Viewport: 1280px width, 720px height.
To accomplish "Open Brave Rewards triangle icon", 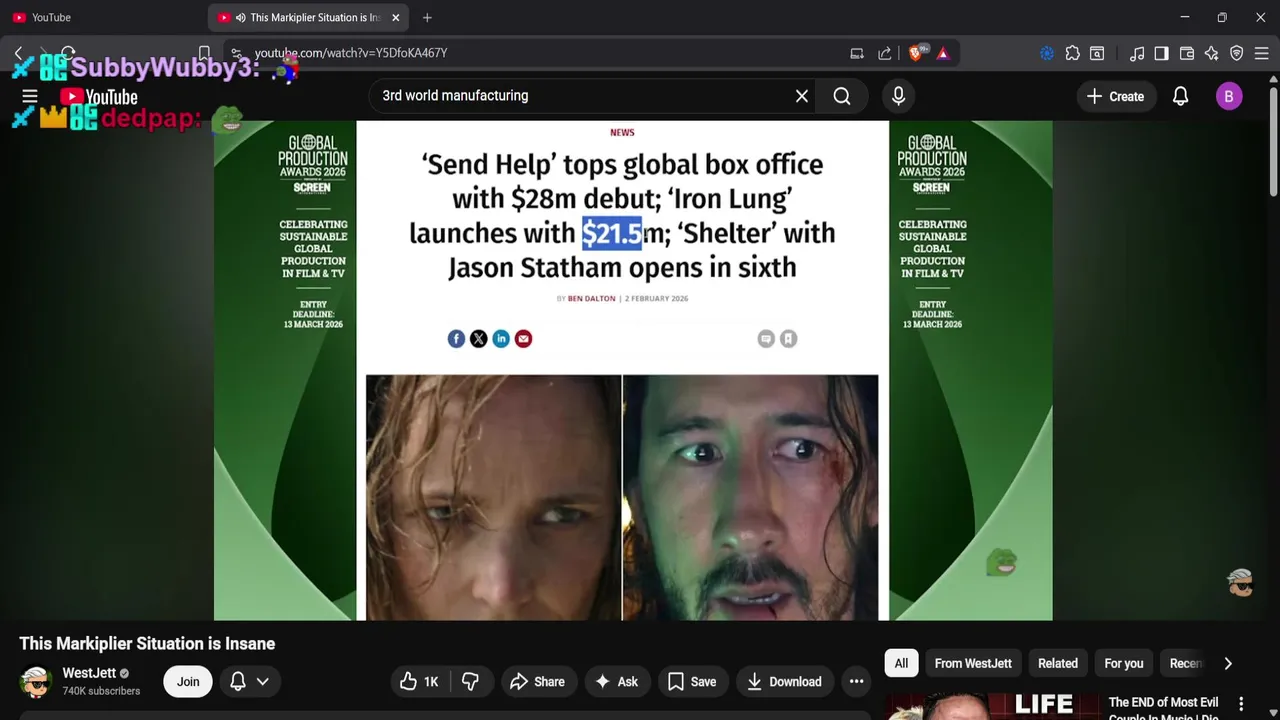I will coord(943,53).
